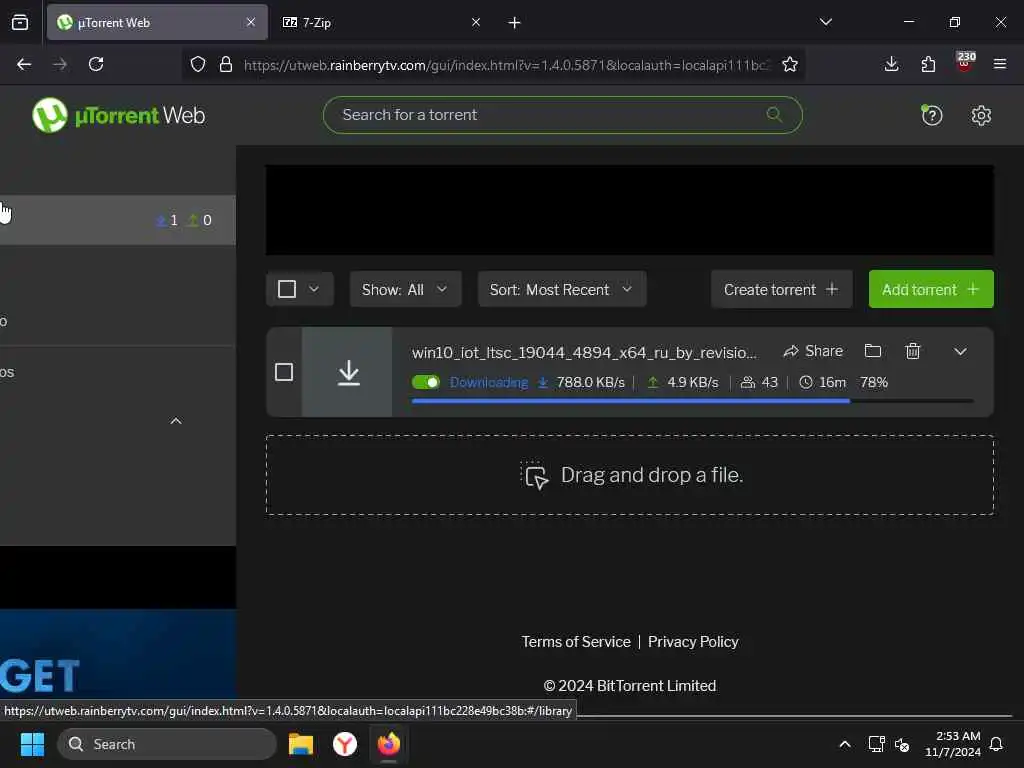This screenshot has width=1024, height=768.
Task: Click the muted volume tray icon
Action: pyautogui.click(x=902, y=744)
